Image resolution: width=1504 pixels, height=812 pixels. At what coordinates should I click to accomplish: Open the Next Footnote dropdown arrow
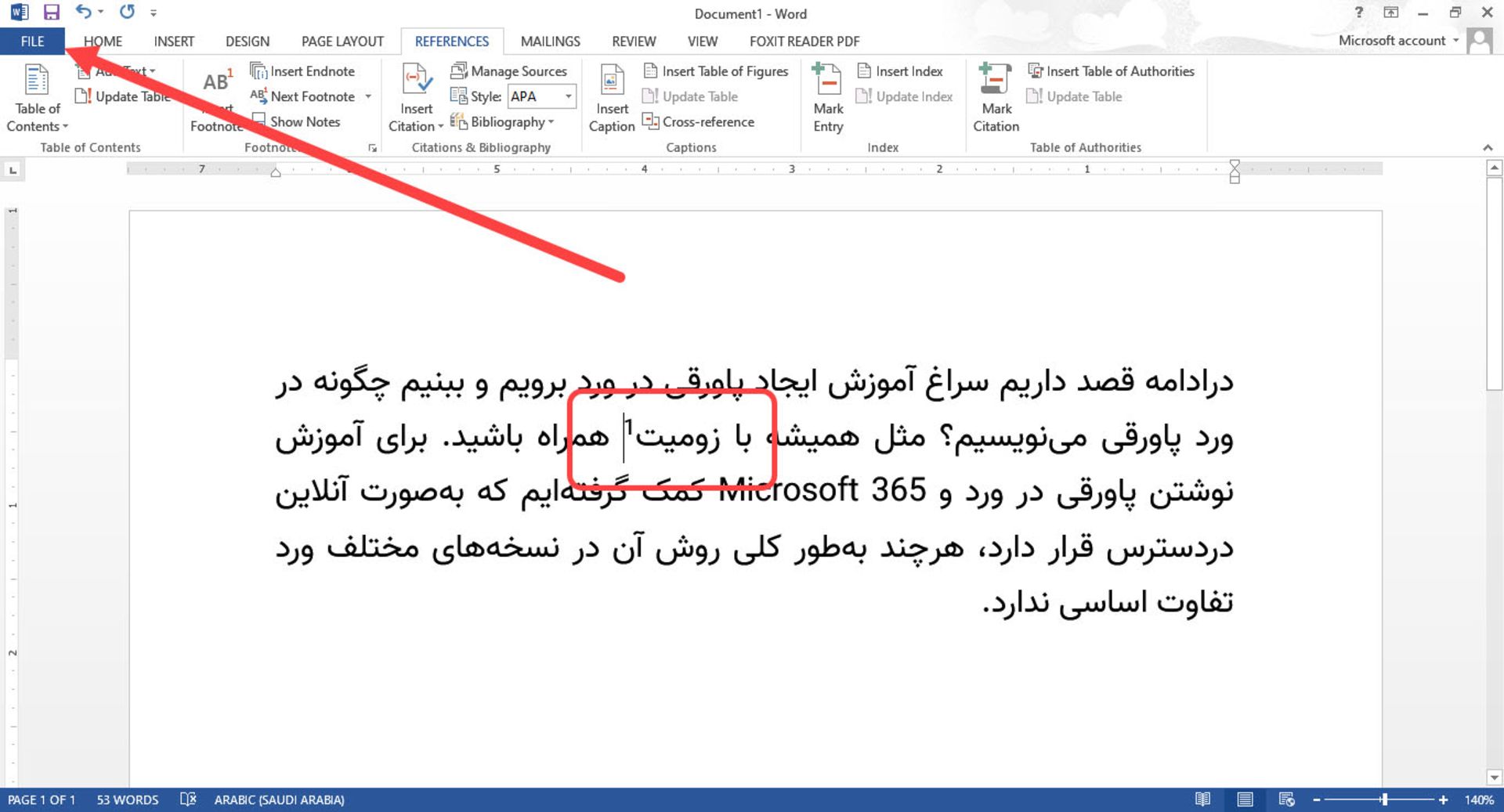click(x=369, y=96)
